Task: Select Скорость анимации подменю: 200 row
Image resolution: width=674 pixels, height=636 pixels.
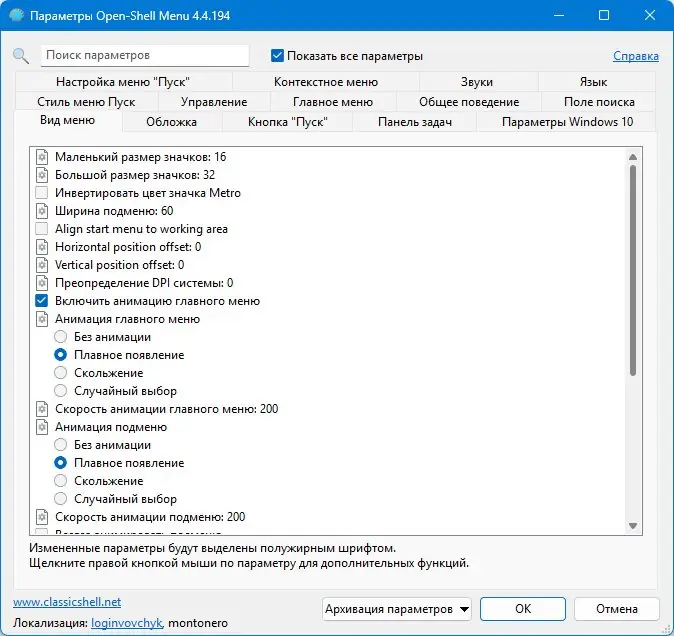Action: [x=150, y=517]
